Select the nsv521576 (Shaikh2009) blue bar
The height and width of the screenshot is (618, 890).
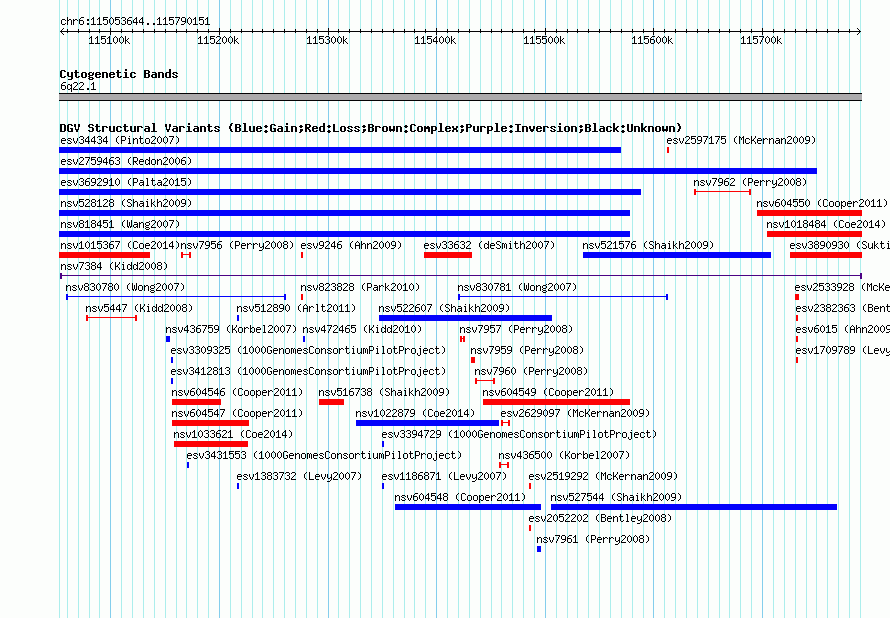[x=677, y=255]
